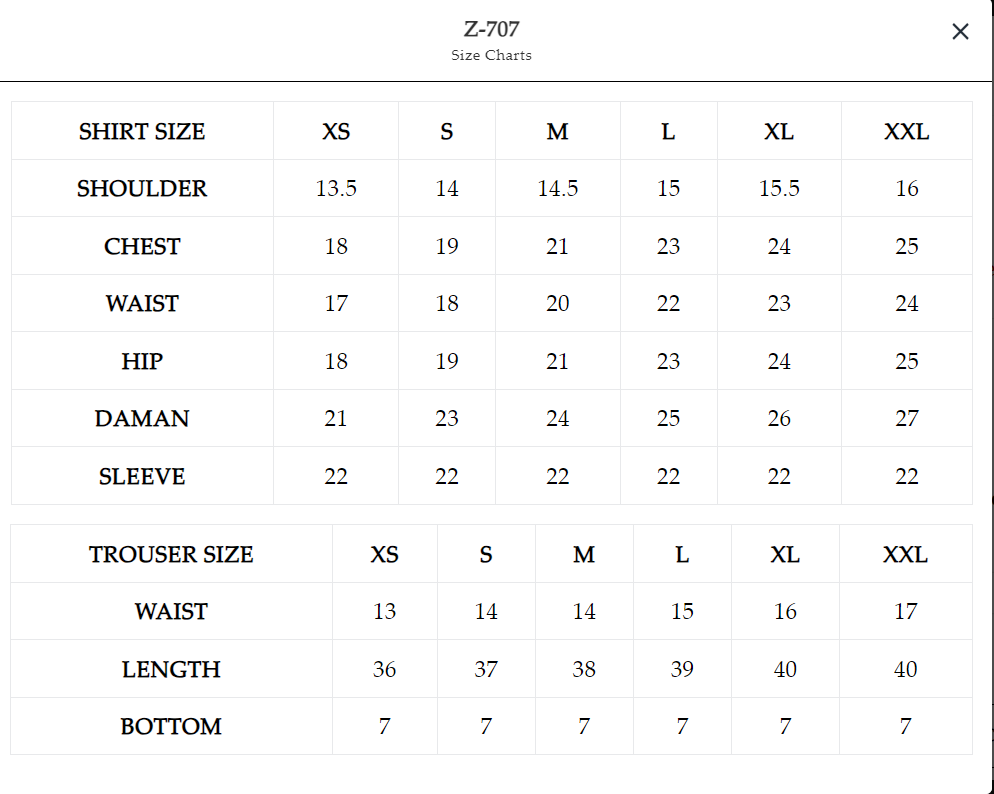Click the shirt waist value 20 for M
The width and height of the screenshot is (994, 794).
coord(557,304)
